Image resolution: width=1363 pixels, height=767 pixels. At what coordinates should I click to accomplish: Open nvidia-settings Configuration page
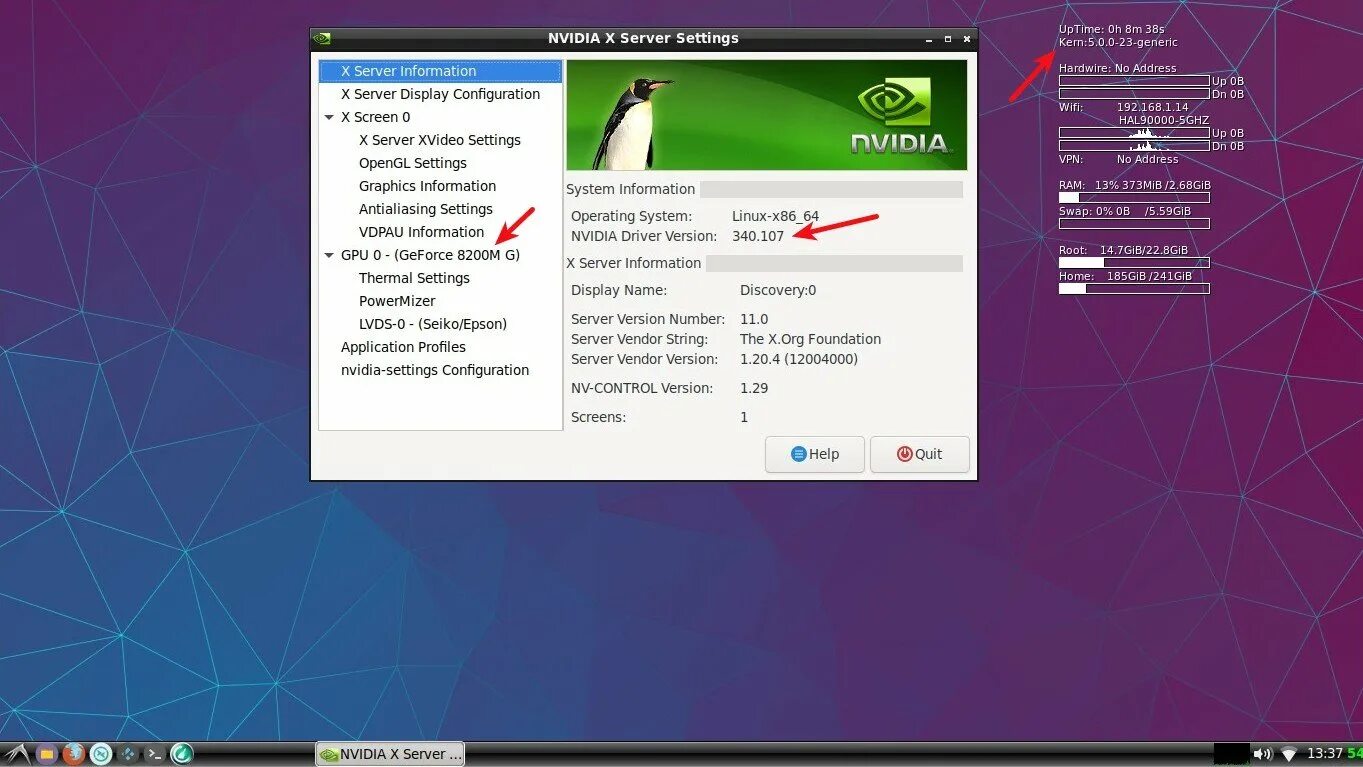click(435, 370)
